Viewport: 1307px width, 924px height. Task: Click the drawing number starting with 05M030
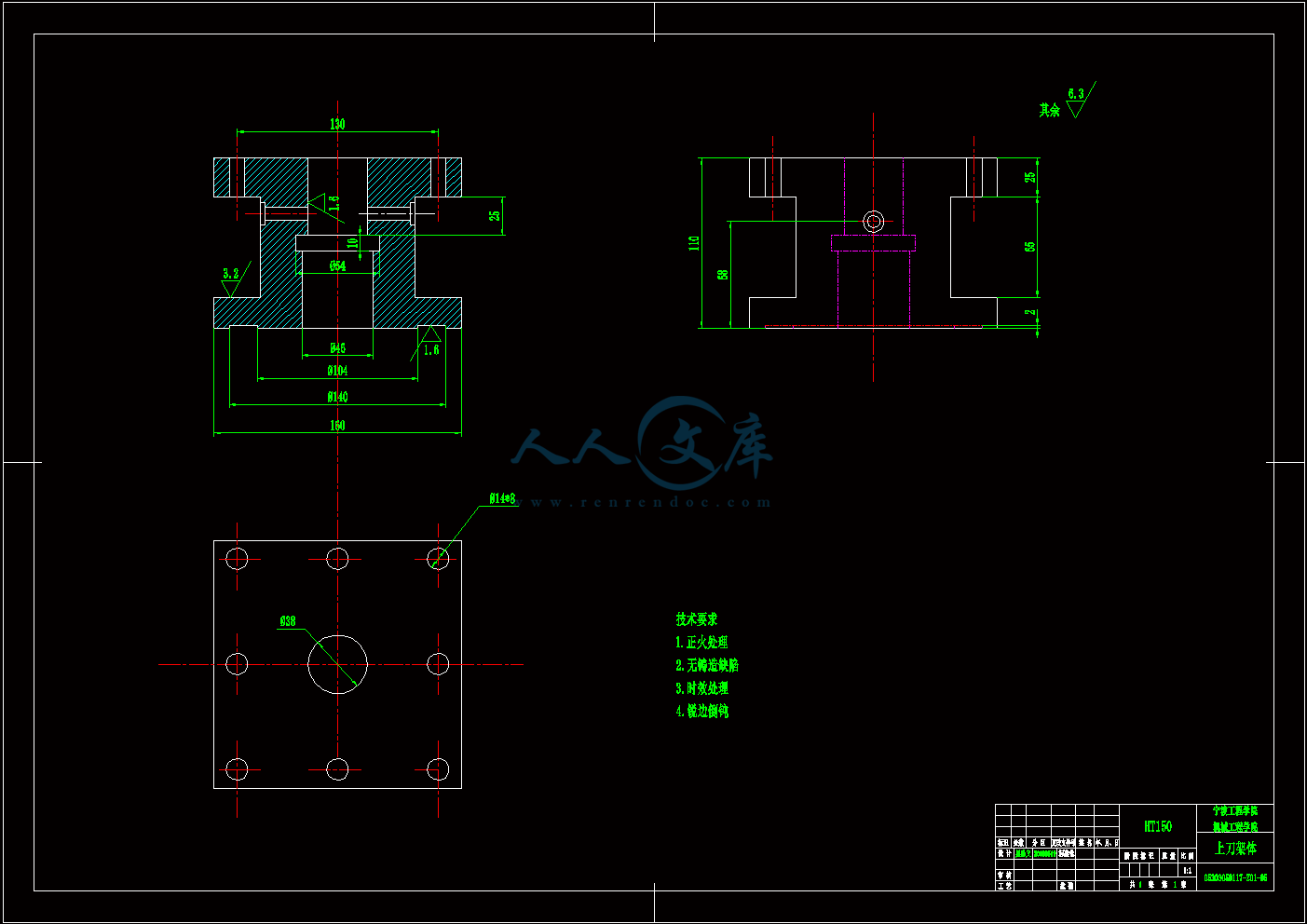(1235, 877)
